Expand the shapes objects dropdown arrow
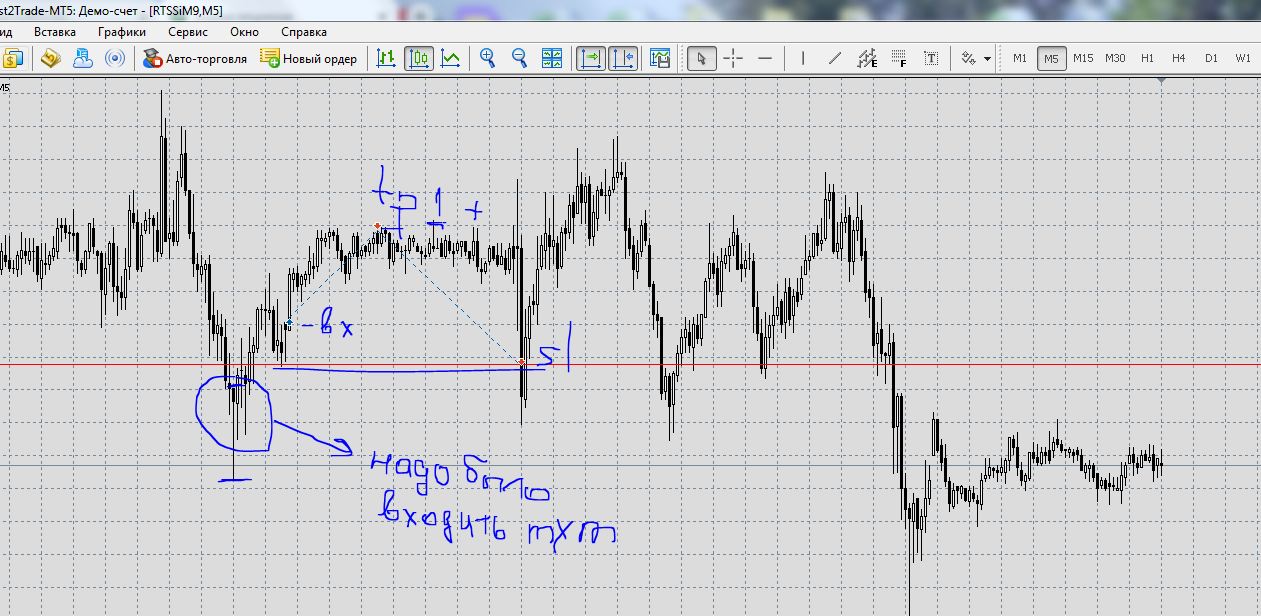Image resolution: width=1261 pixels, height=616 pixels. tap(988, 58)
